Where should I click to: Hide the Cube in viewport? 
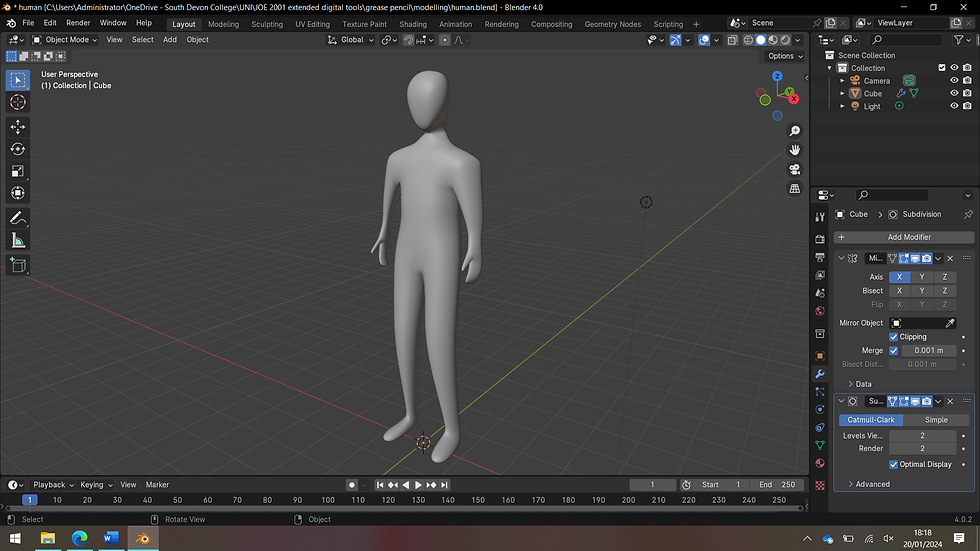(x=954, y=93)
